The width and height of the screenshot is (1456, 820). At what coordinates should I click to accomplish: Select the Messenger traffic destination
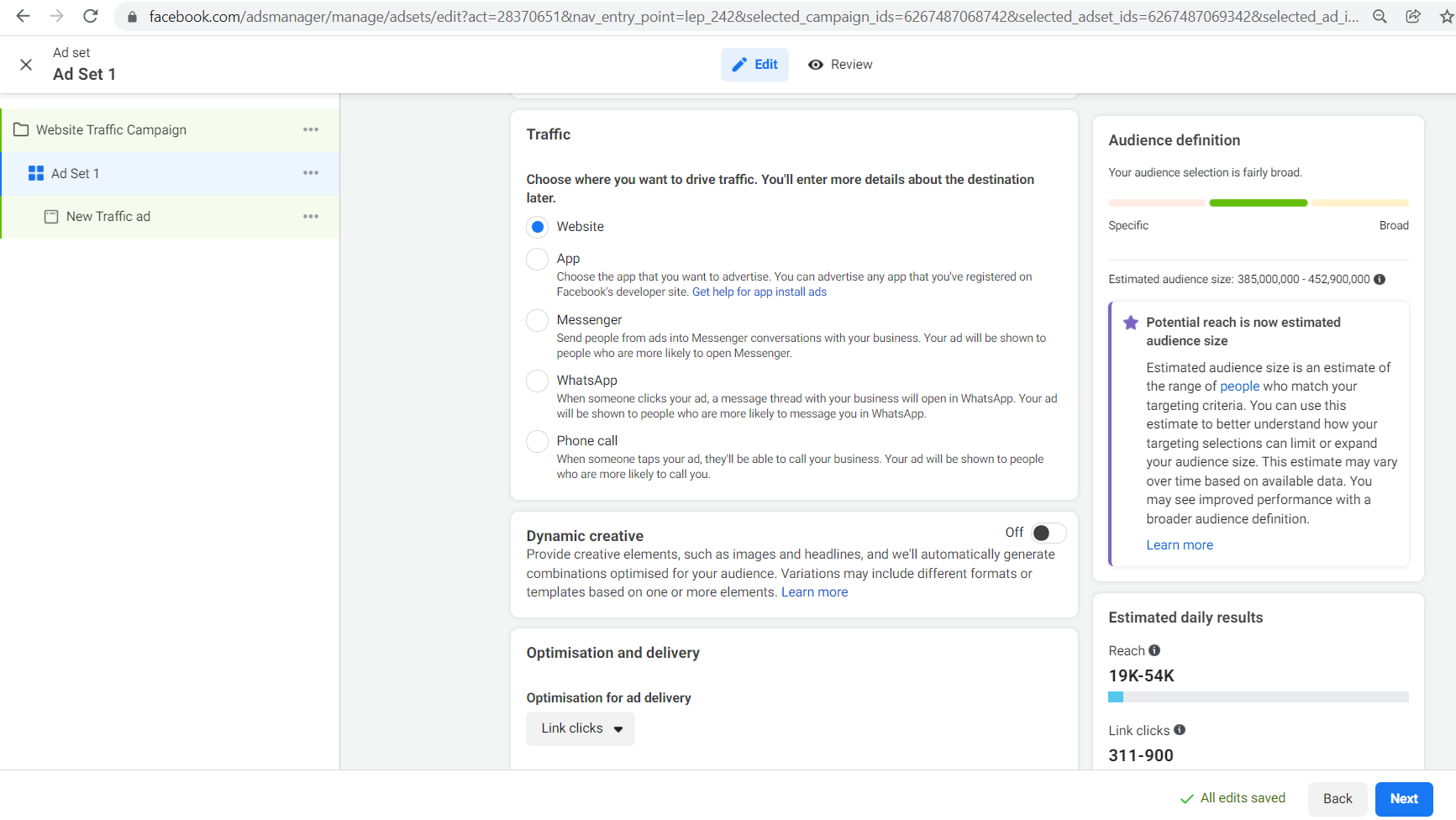(x=538, y=320)
